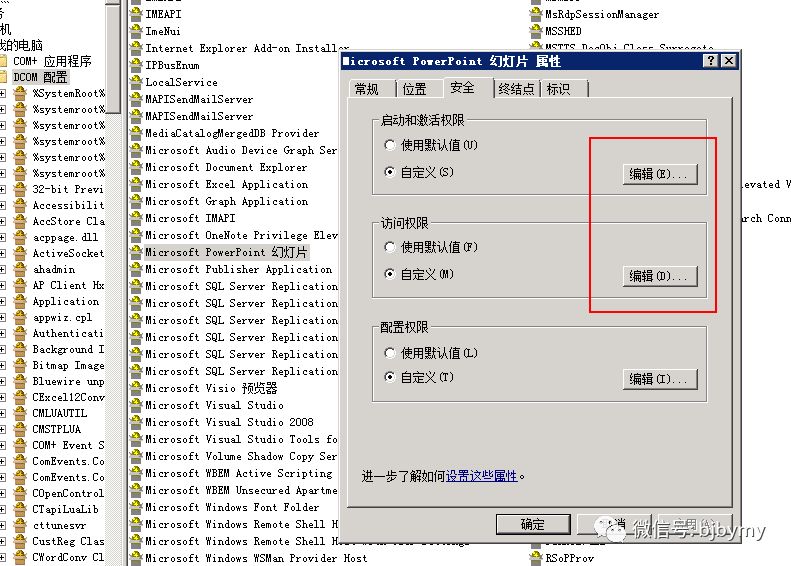This screenshot has width=791, height=566.
Task: Select Microsoft Visual Studio Tools item
Action: coord(241,439)
